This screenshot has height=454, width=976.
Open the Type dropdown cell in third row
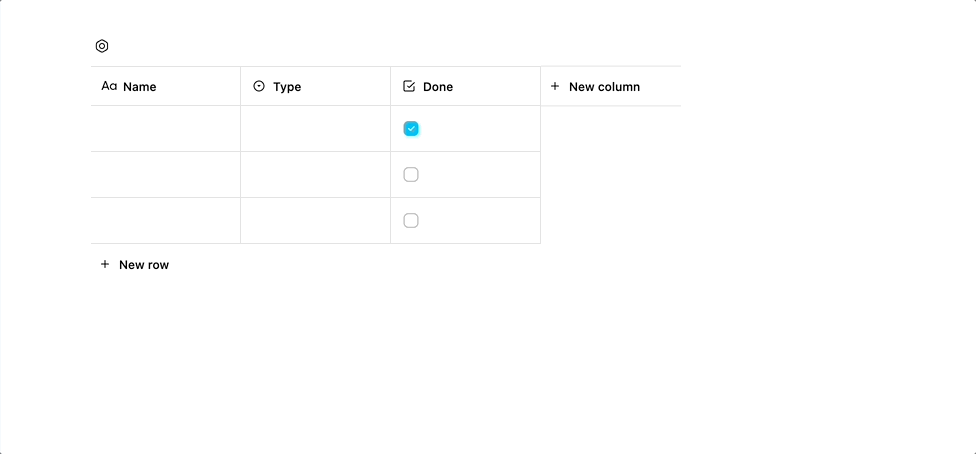[316, 220]
